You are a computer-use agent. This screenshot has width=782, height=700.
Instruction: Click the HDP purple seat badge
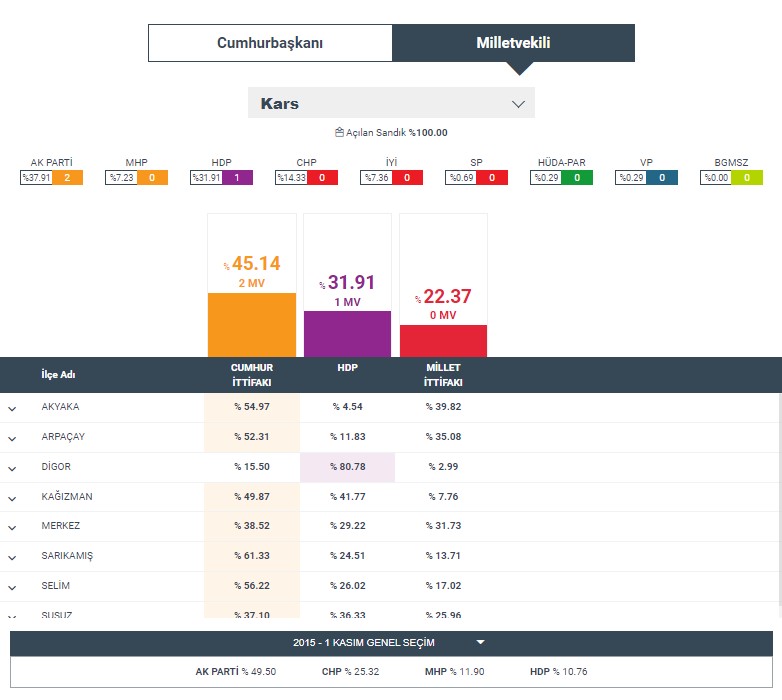coord(237,178)
